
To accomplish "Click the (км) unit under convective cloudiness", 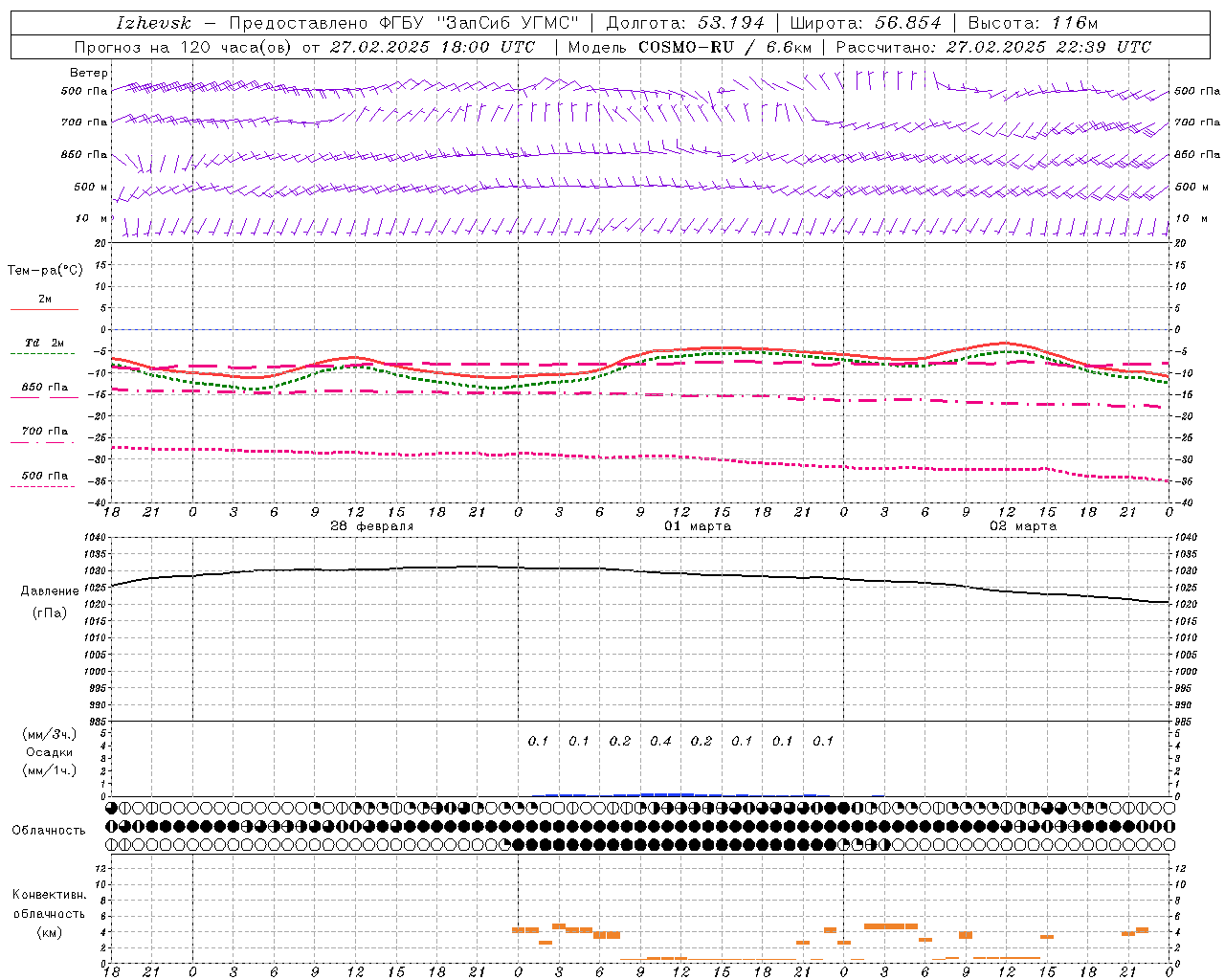I will pos(49,932).
